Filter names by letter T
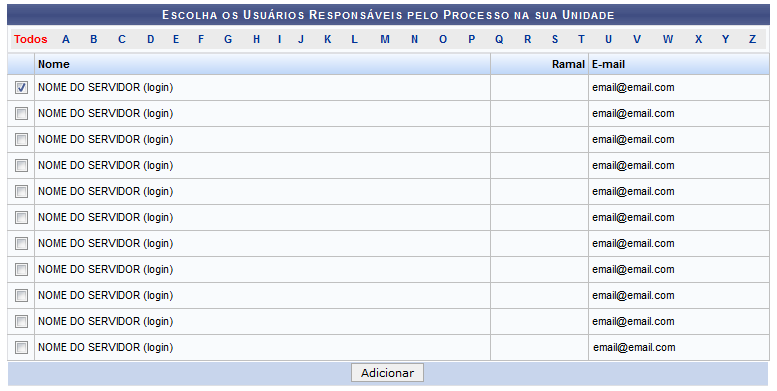Screen dimensions: 777x391 pos(581,39)
